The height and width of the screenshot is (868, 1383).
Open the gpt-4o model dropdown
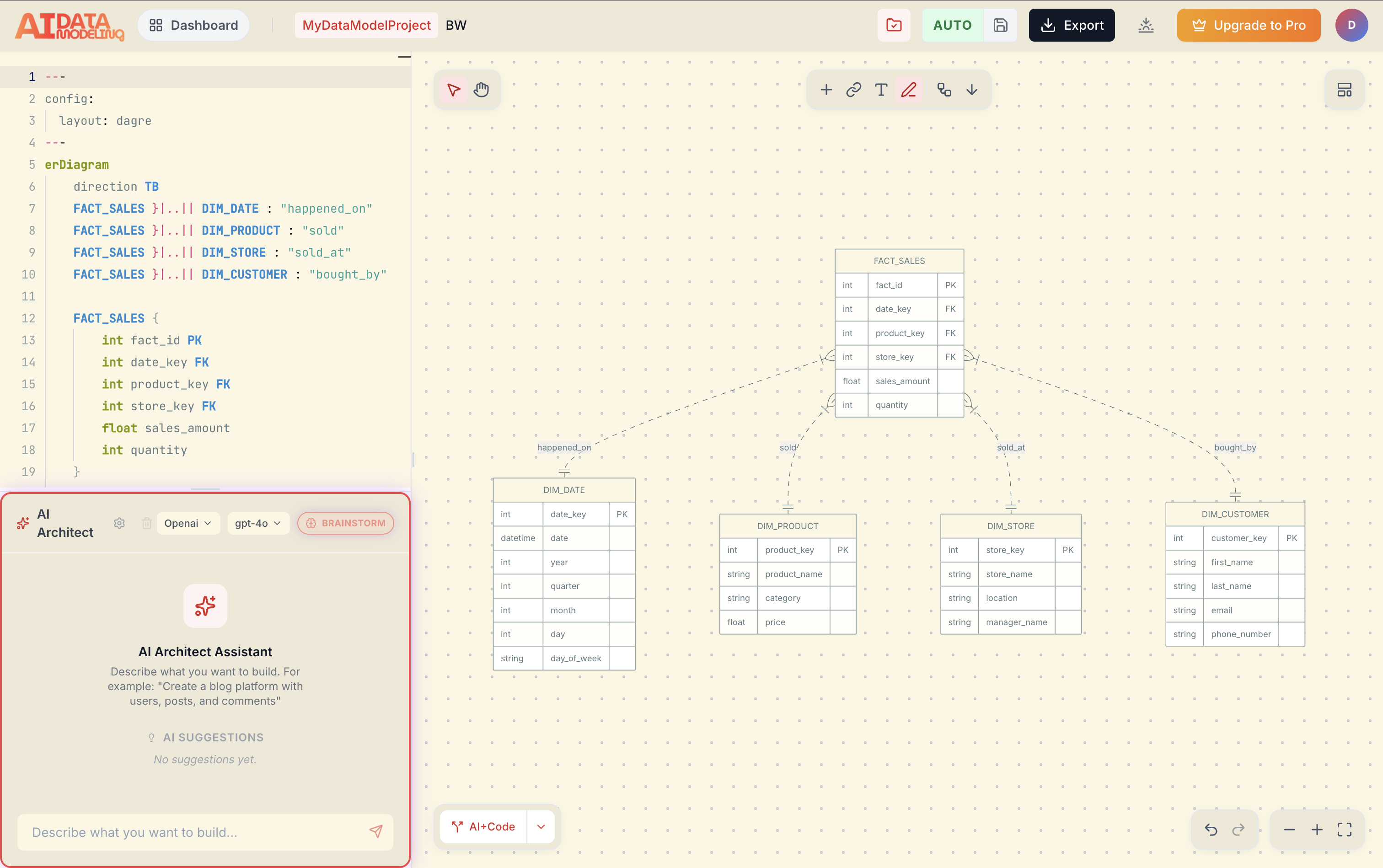point(258,523)
